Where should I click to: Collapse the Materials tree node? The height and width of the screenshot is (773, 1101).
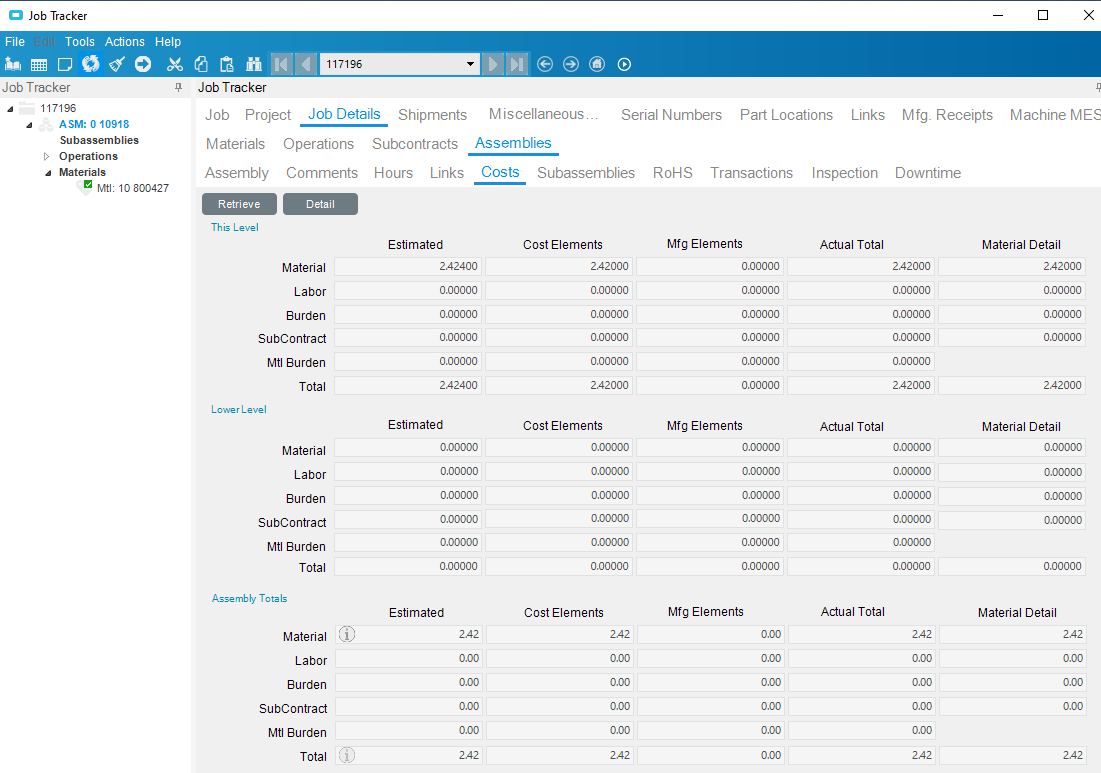click(46, 173)
